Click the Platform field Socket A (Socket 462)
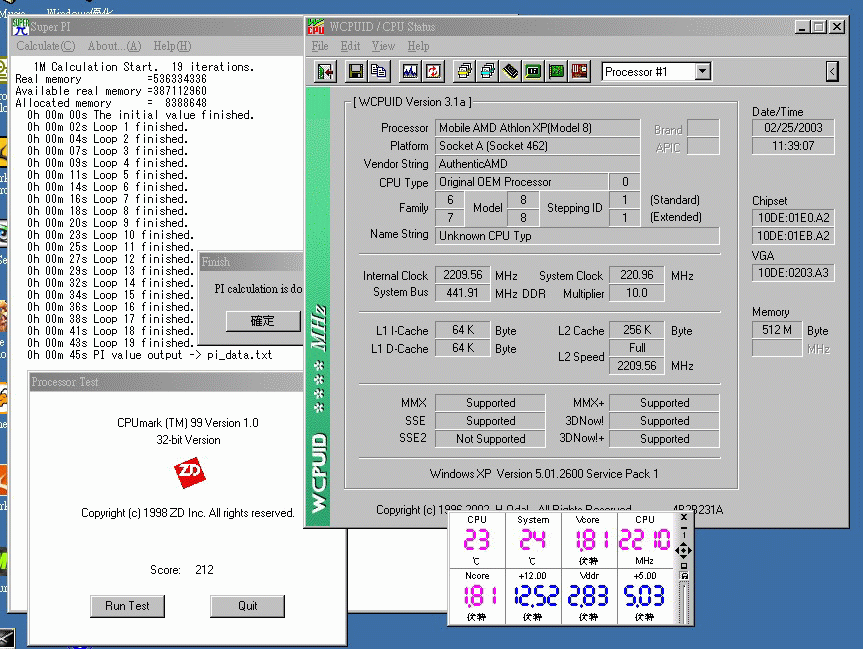 tap(537, 146)
